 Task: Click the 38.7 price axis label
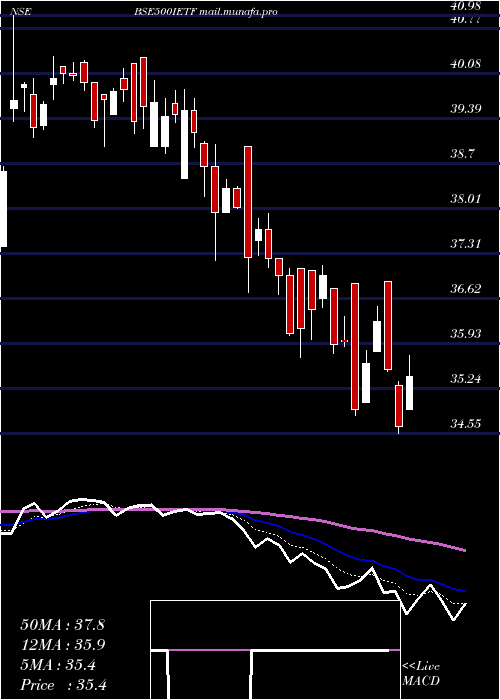[x=463, y=154]
